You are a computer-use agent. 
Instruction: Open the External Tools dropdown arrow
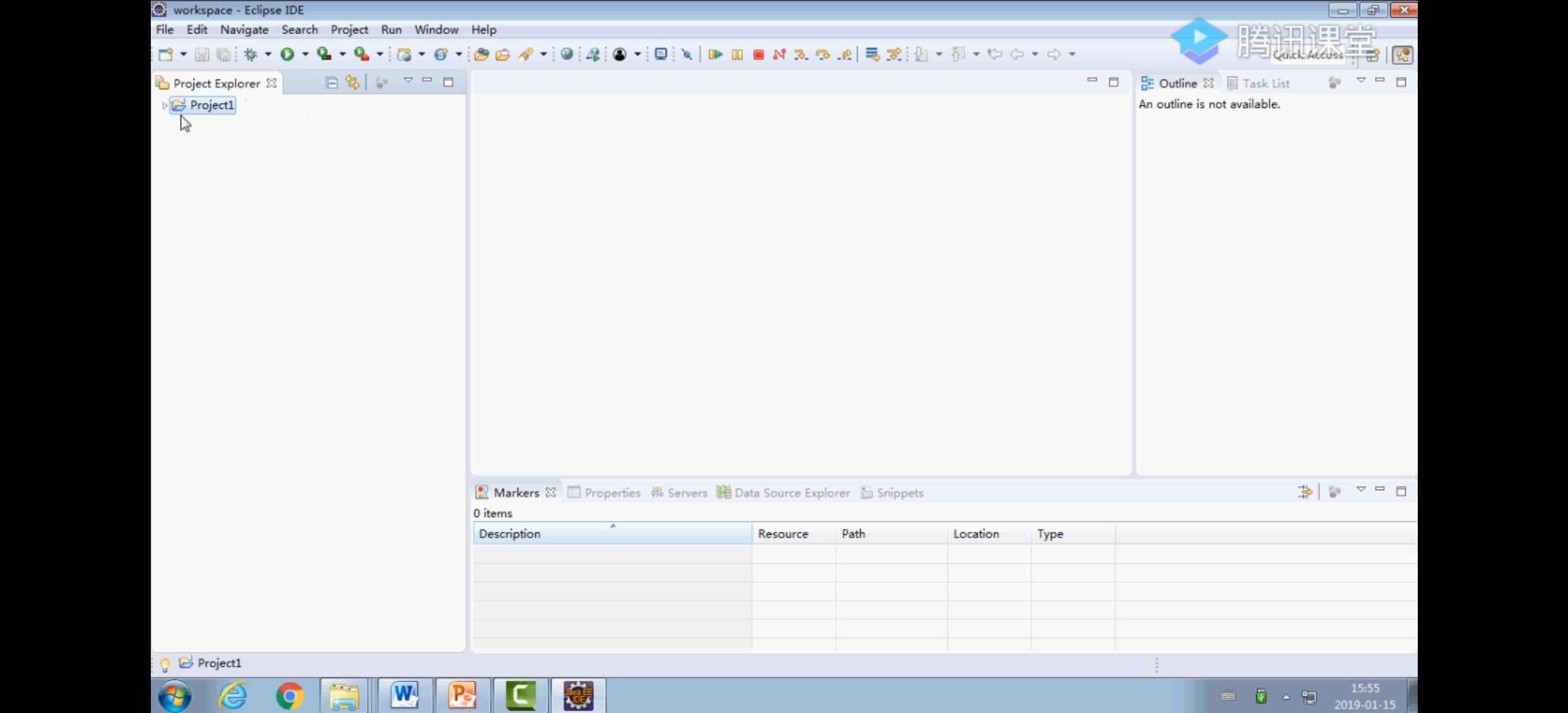pos(380,54)
